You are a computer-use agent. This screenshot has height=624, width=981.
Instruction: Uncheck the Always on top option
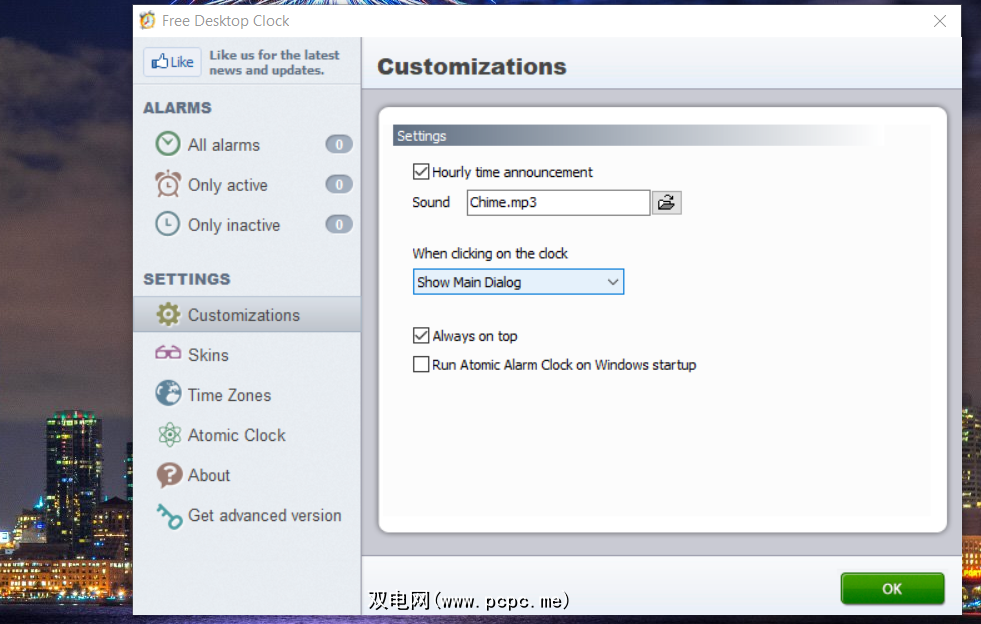coord(421,336)
